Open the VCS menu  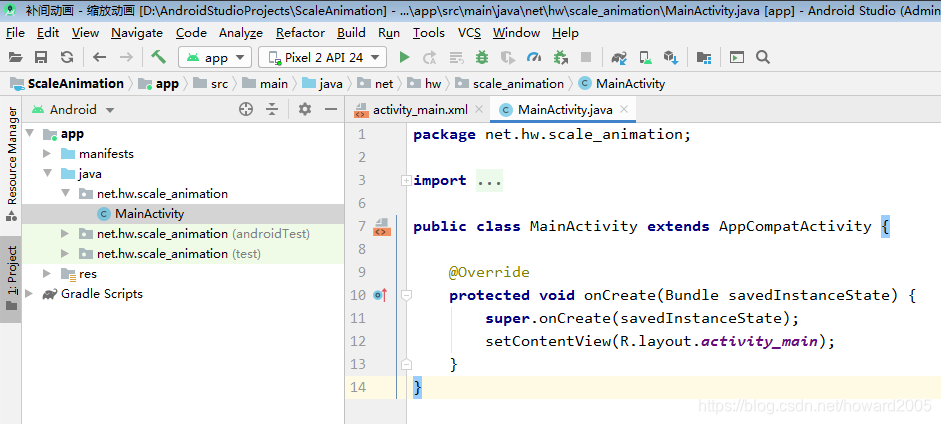(x=469, y=33)
